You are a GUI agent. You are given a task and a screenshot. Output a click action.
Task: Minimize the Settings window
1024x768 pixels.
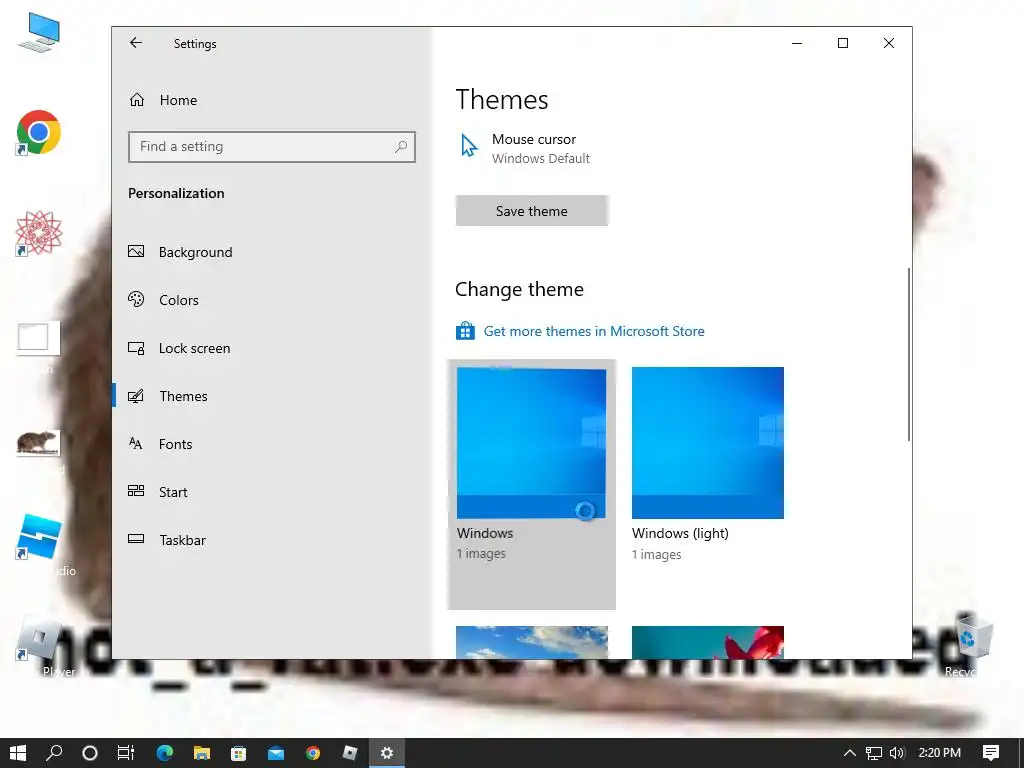[x=797, y=43]
